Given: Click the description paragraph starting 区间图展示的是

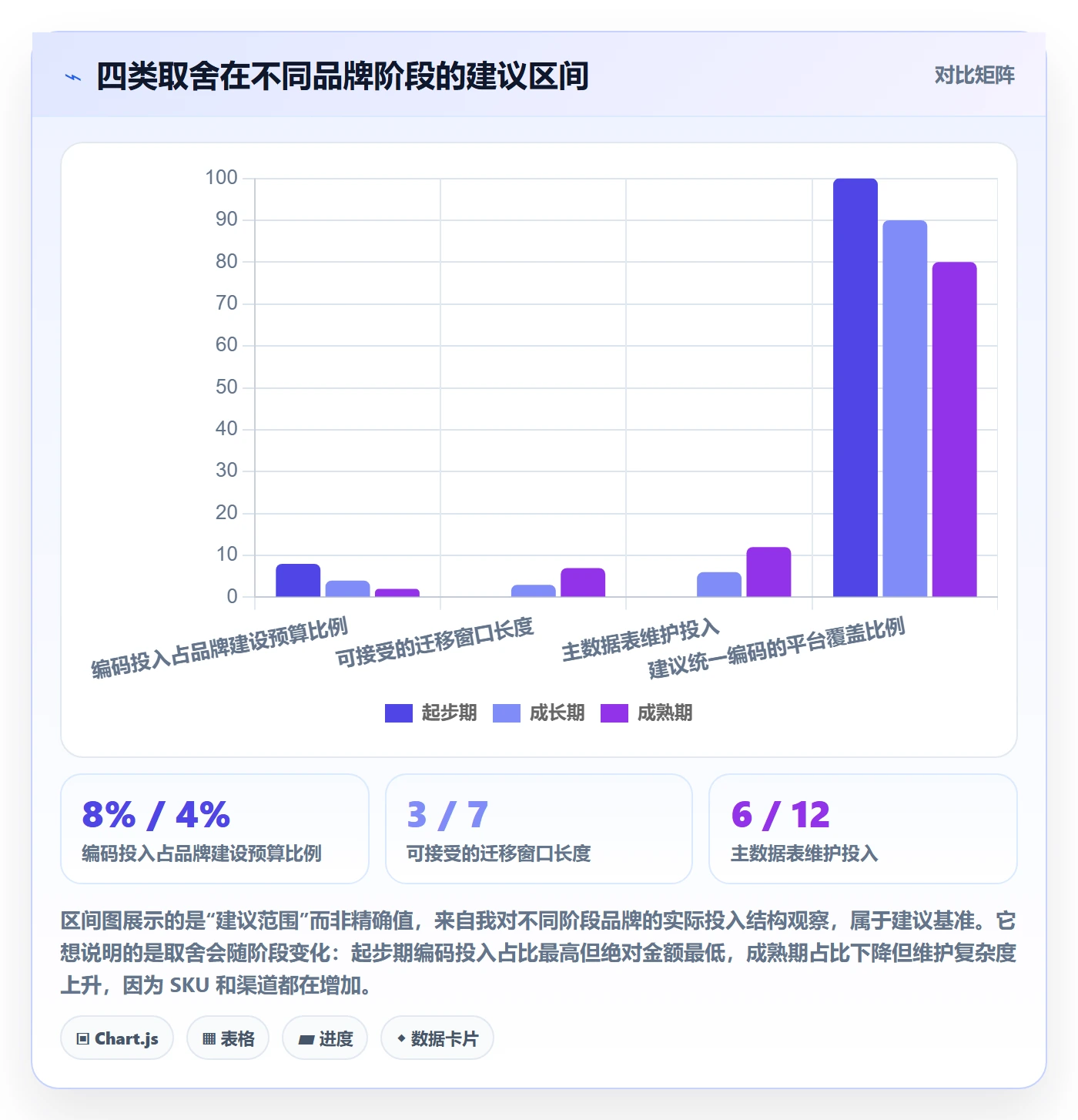Looking at the screenshot, I should tap(538, 953).
